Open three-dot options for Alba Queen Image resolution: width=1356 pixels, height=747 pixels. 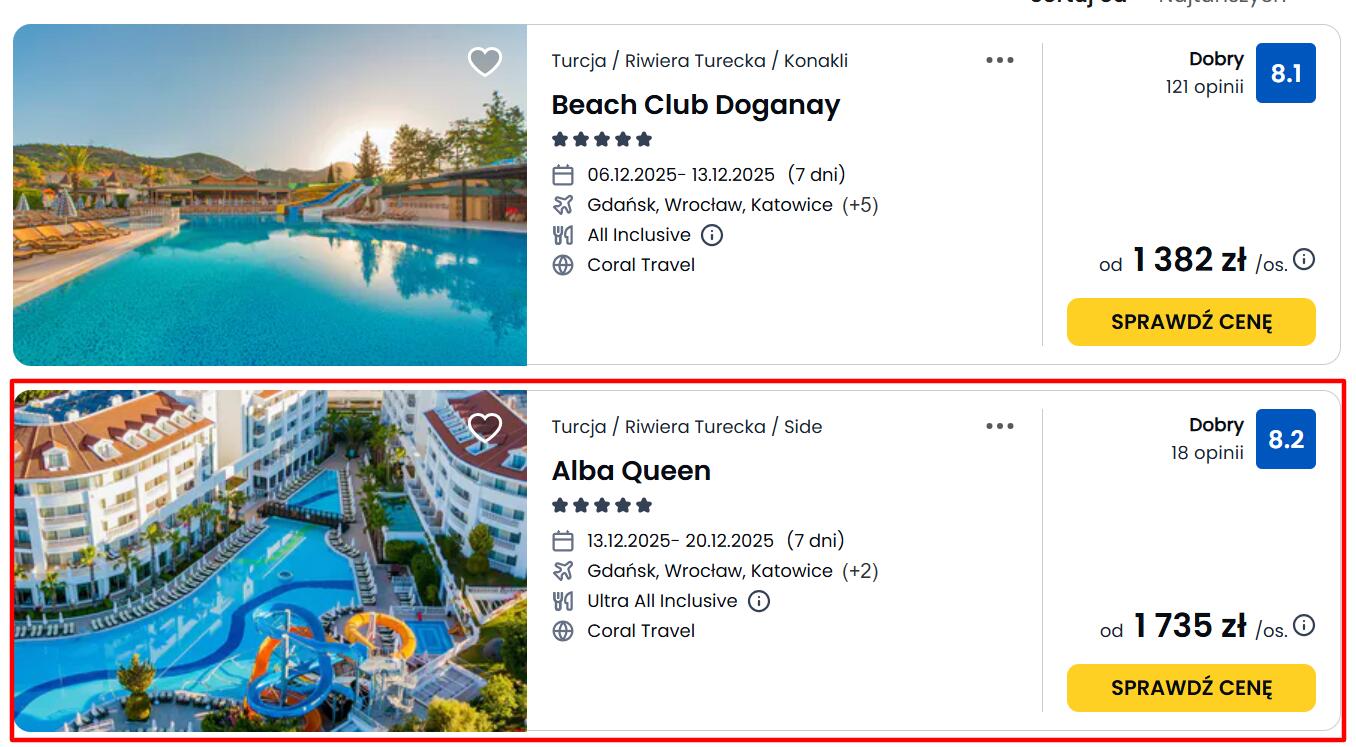pos(1000,426)
